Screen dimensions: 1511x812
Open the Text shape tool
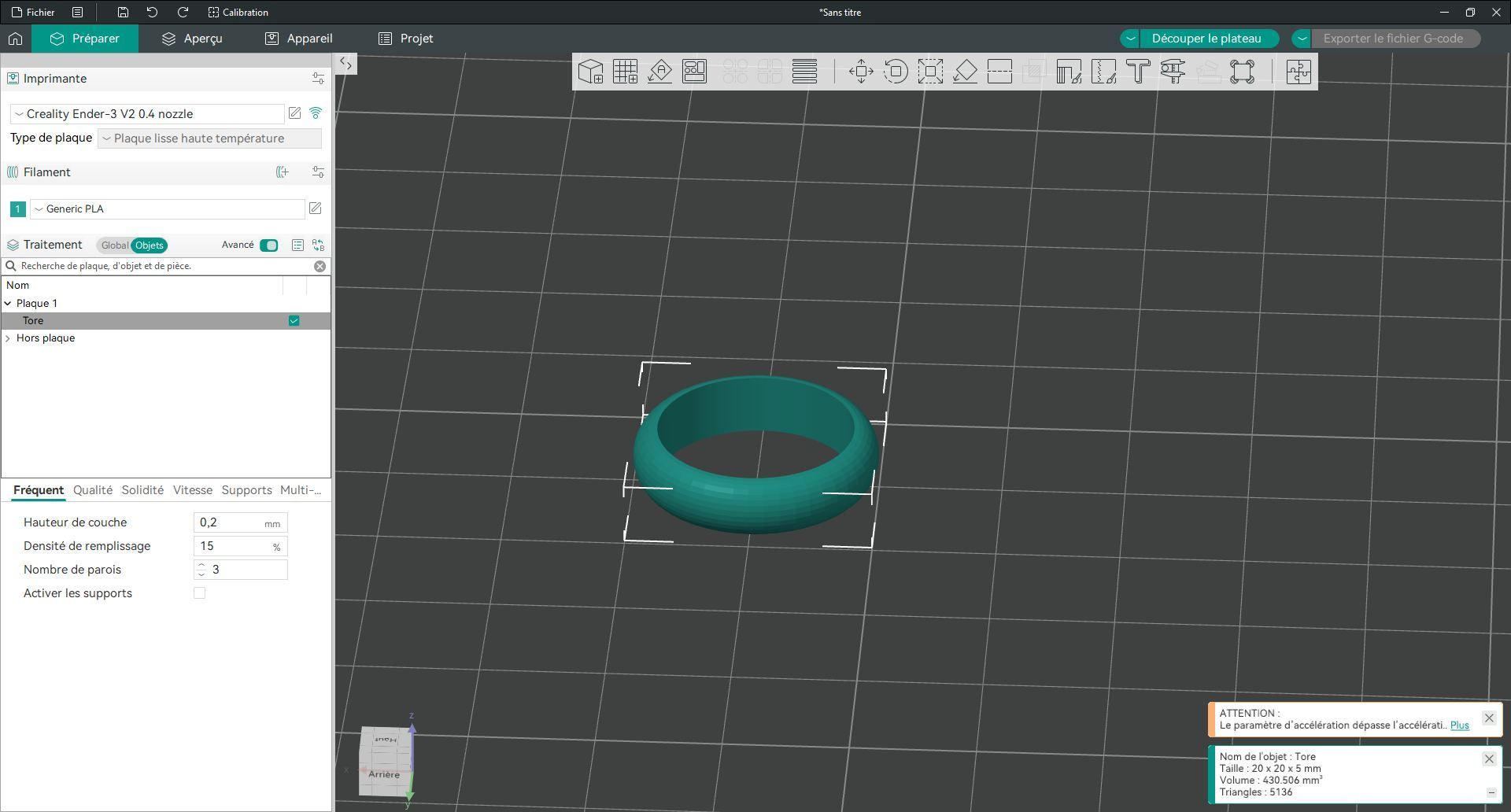(1138, 72)
